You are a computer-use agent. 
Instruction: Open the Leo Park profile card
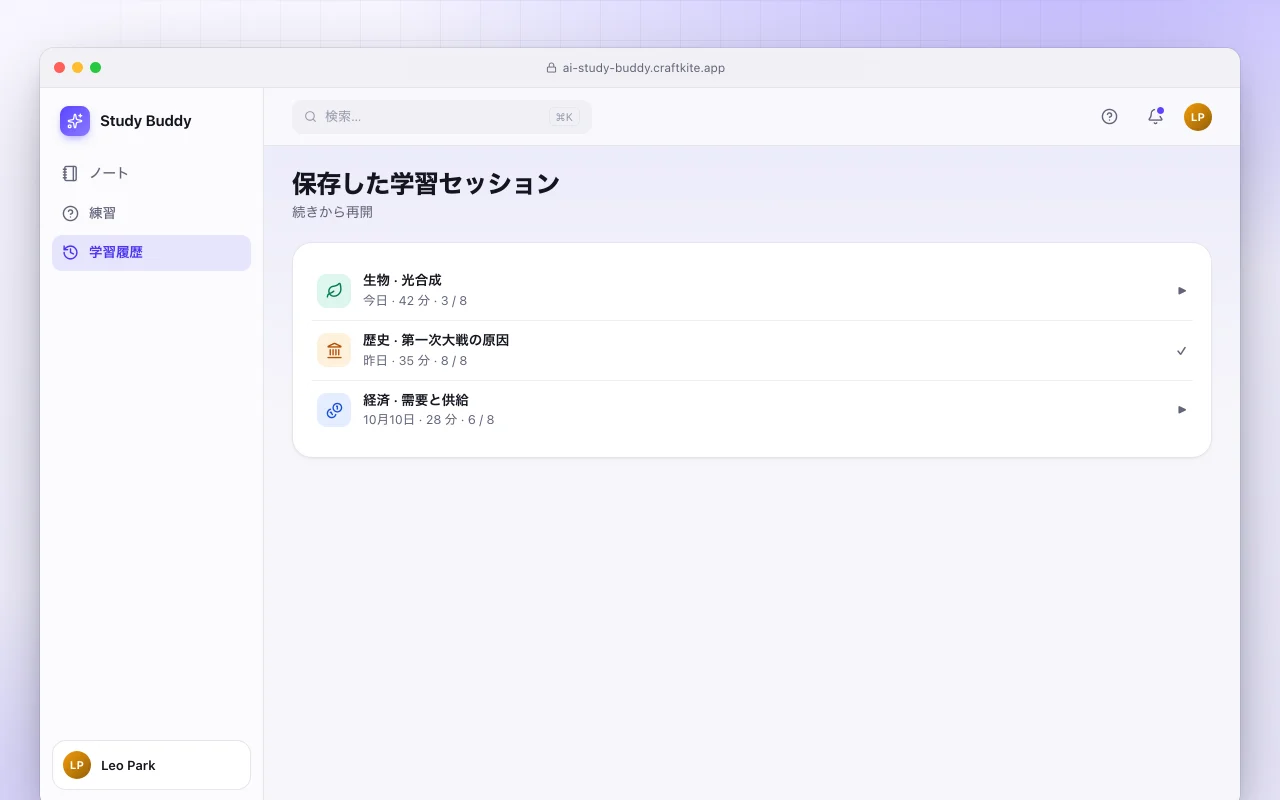[151, 765]
